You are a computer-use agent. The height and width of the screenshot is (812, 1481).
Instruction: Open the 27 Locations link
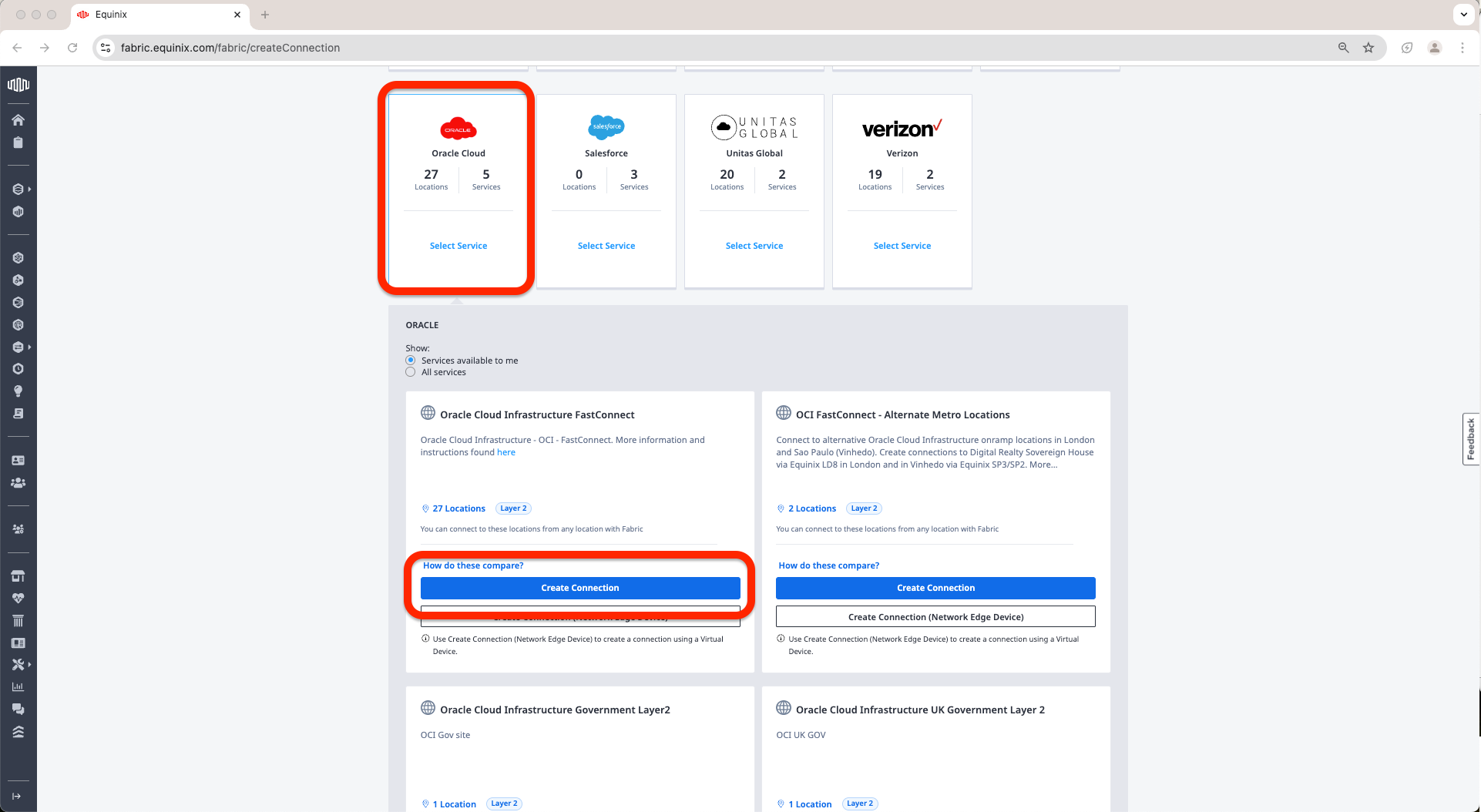pyautogui.click(x=459, y=508)
